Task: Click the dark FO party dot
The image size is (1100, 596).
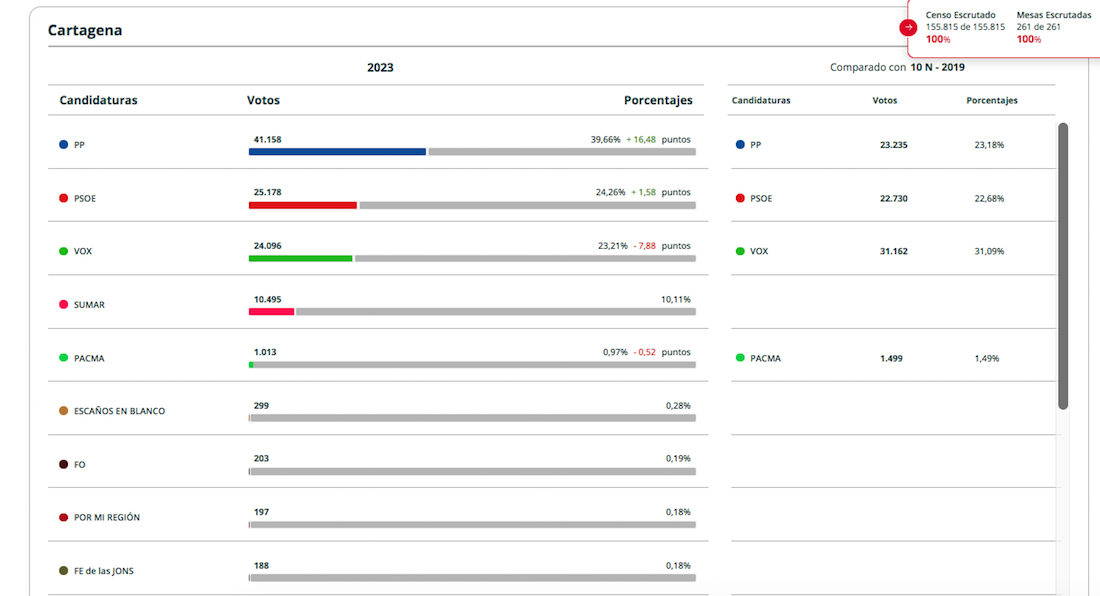Action: pos(64,464)
